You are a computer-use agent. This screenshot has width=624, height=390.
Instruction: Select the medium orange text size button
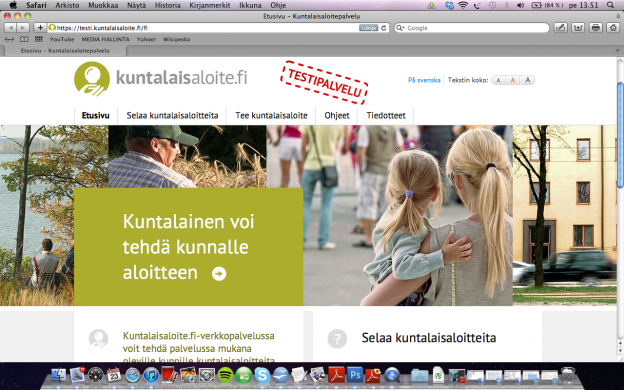pyautogui.click(x=513, y=80)
